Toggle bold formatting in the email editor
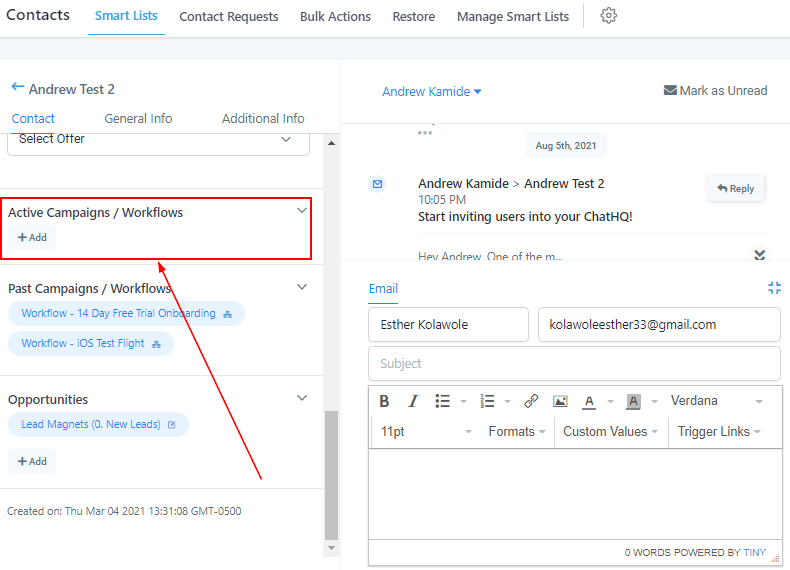Viewport: 790px width, 570px height. [384, 401]
